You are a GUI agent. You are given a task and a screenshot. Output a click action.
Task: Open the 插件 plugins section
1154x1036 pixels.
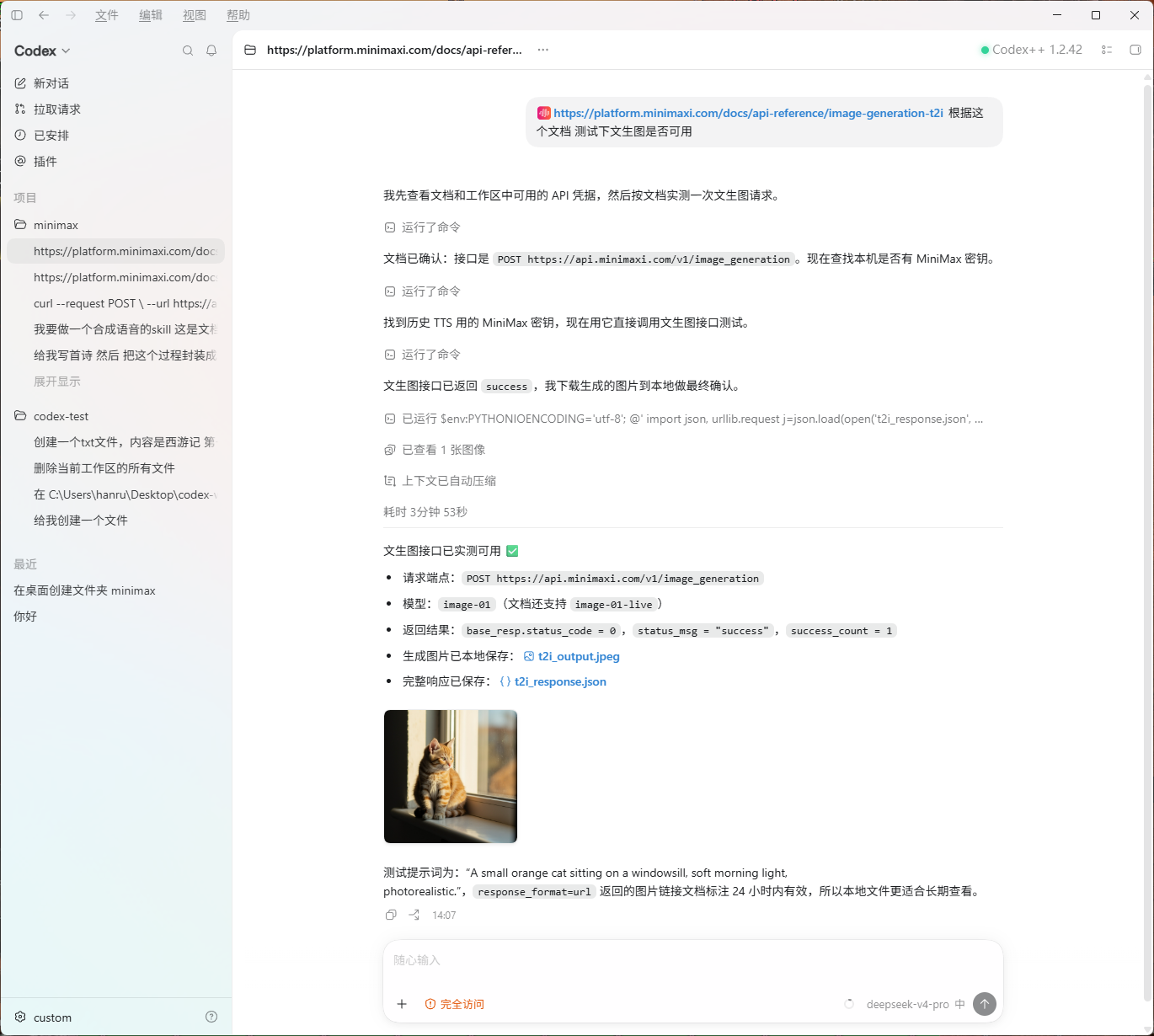[115, 162]
